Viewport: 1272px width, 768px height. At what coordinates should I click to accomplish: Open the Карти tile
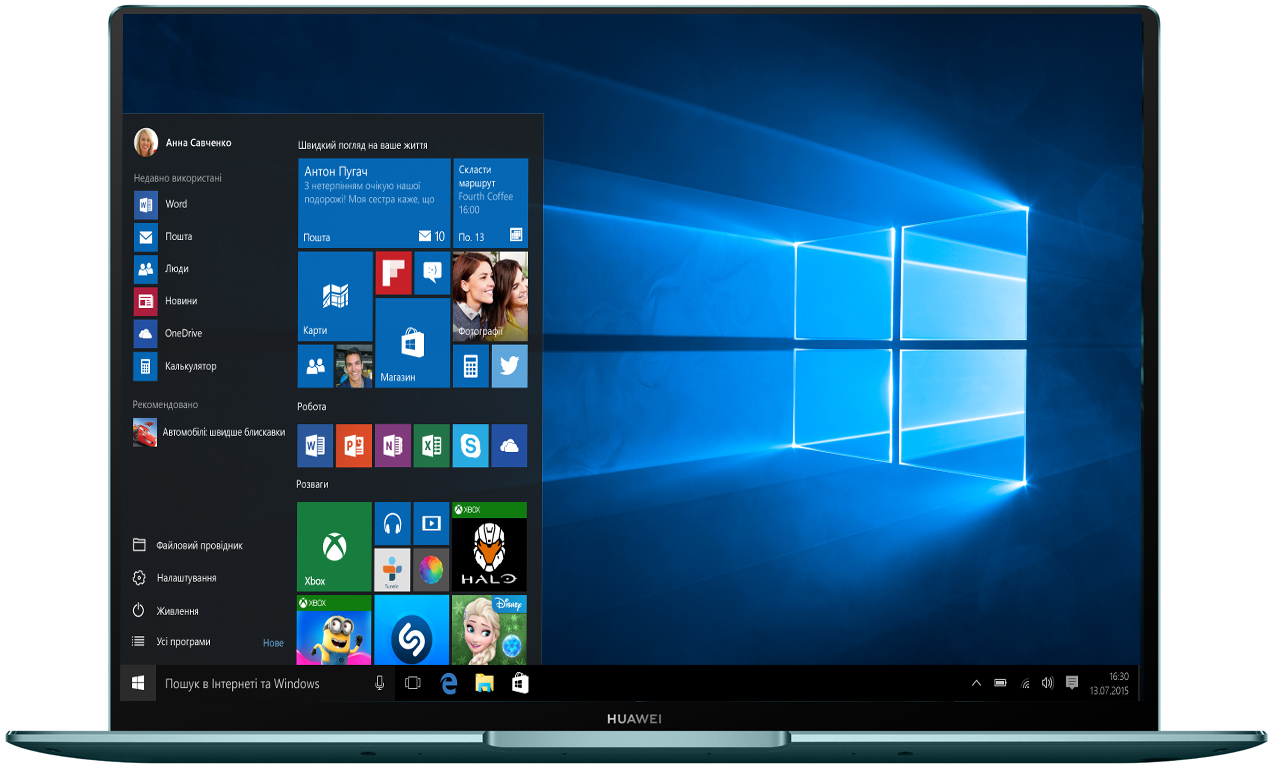tap(335, 295)
